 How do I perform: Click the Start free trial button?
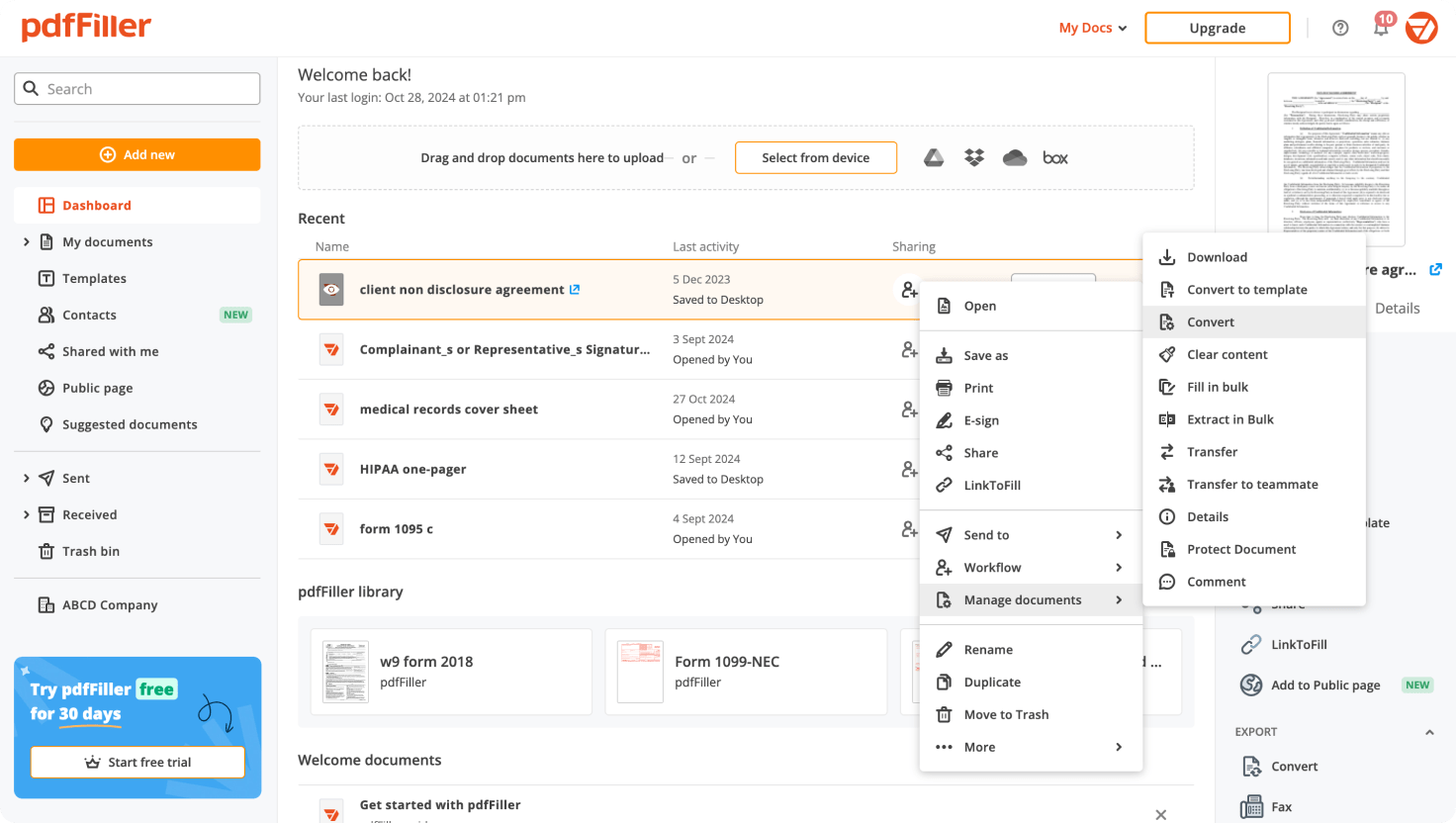coord(136,762)
